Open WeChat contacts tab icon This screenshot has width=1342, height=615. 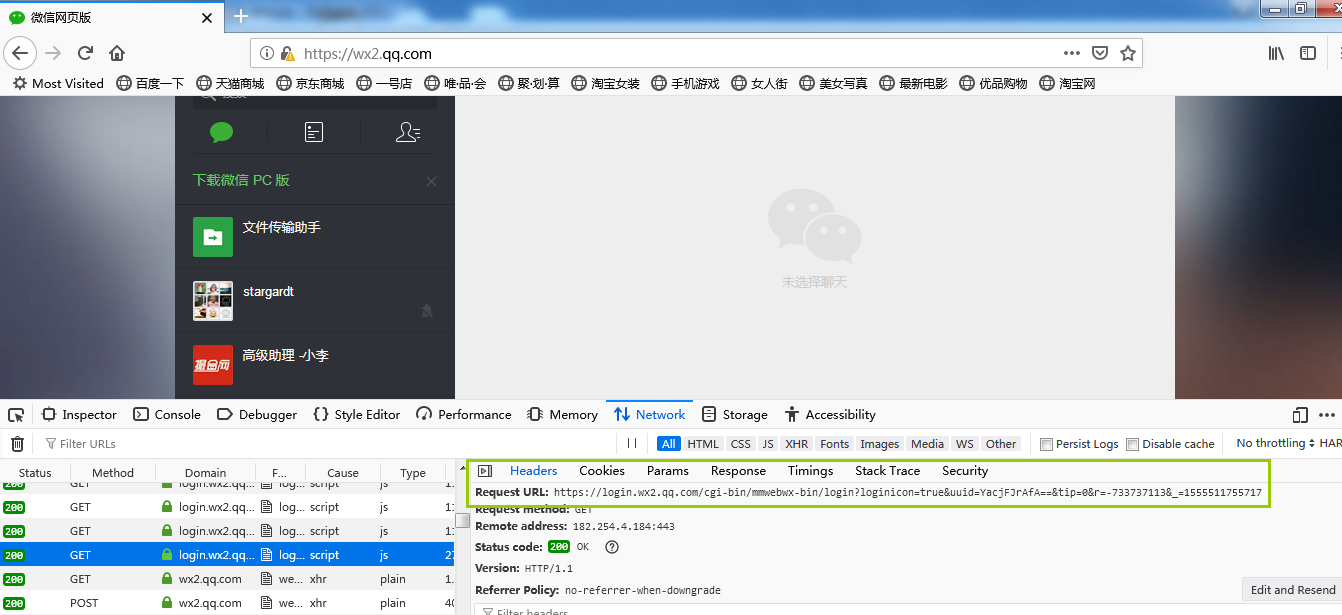tap(408, 132)
